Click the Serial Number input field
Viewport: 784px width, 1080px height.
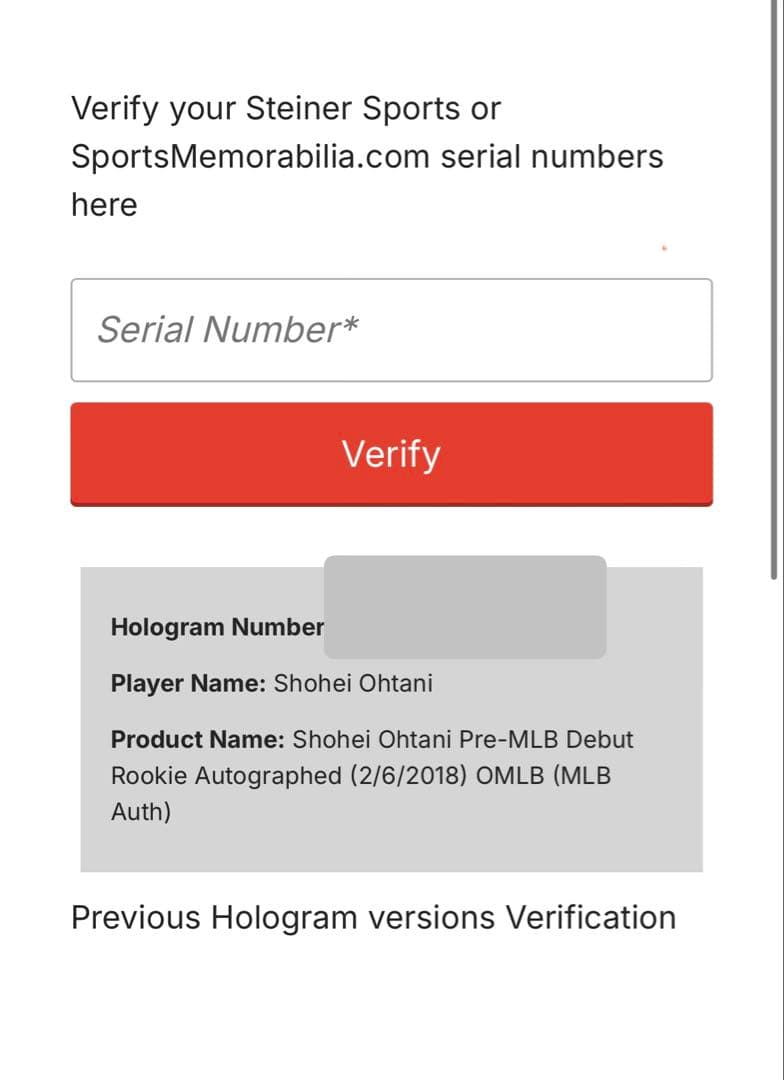[391, 330]
